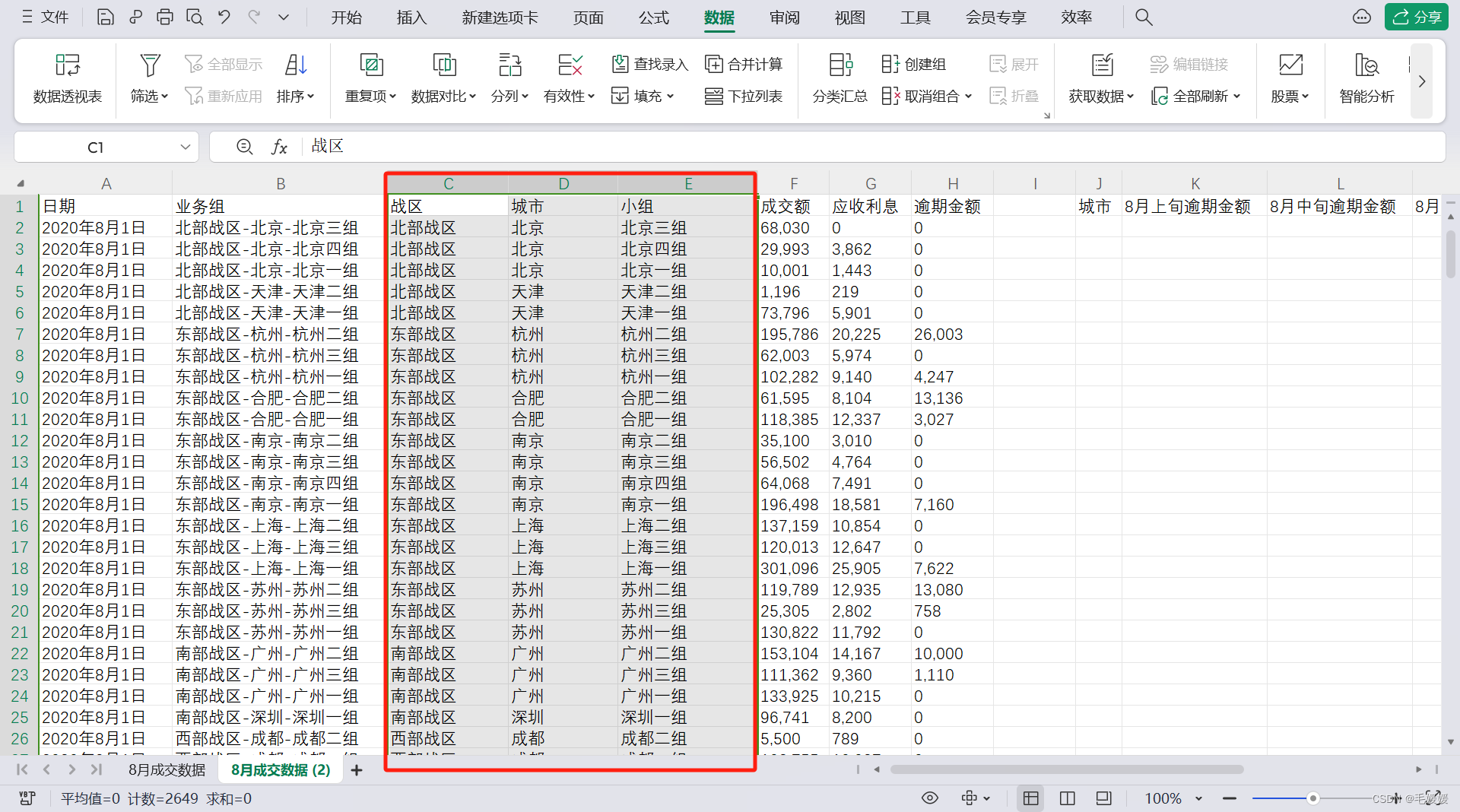Click the fx insert function icon
This screenshot has height=812, width=1460.
click(x=279, y=147)
